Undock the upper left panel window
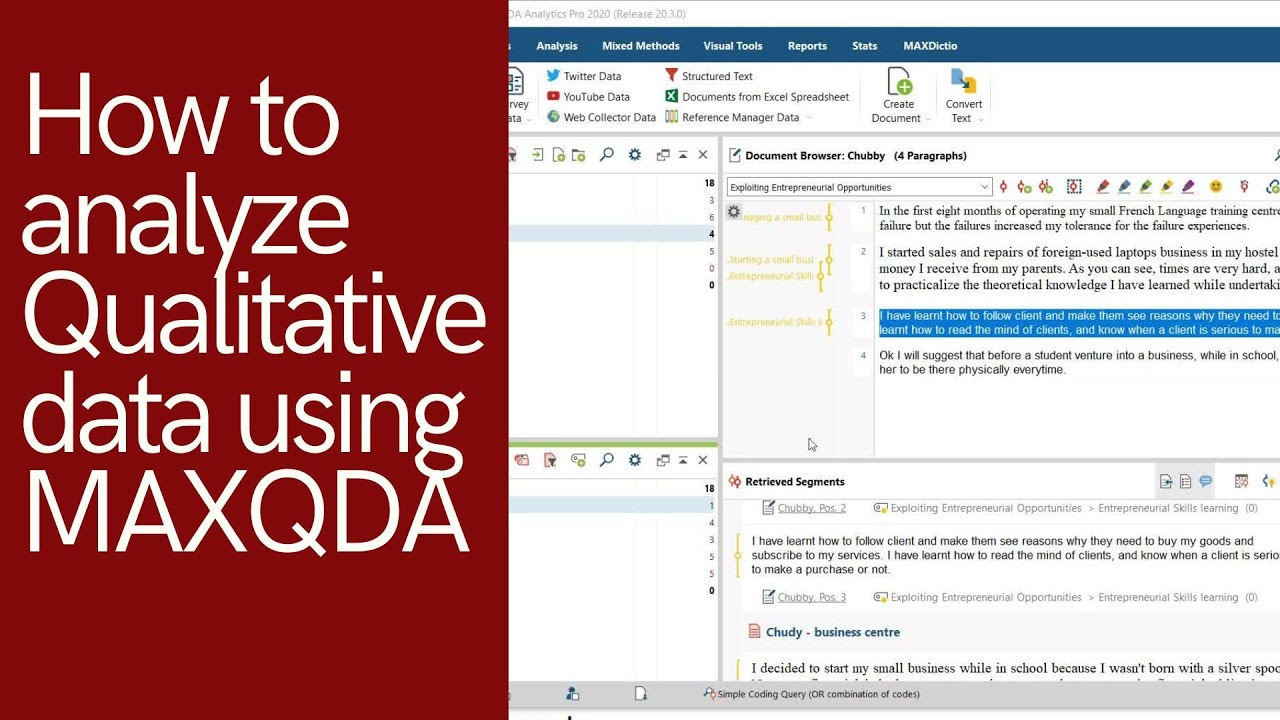The image size is (1280, 720). (x=663, y=155)
